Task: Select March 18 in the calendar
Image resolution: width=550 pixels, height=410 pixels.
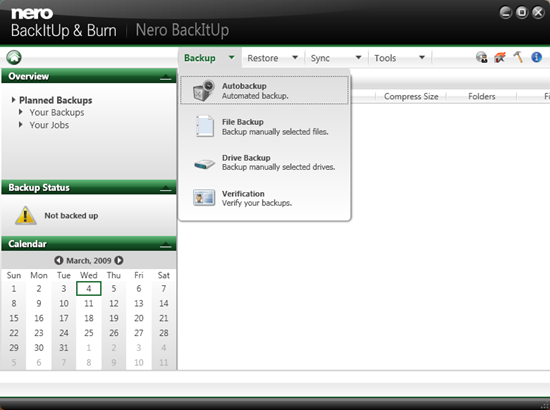Action: (89, 318)
